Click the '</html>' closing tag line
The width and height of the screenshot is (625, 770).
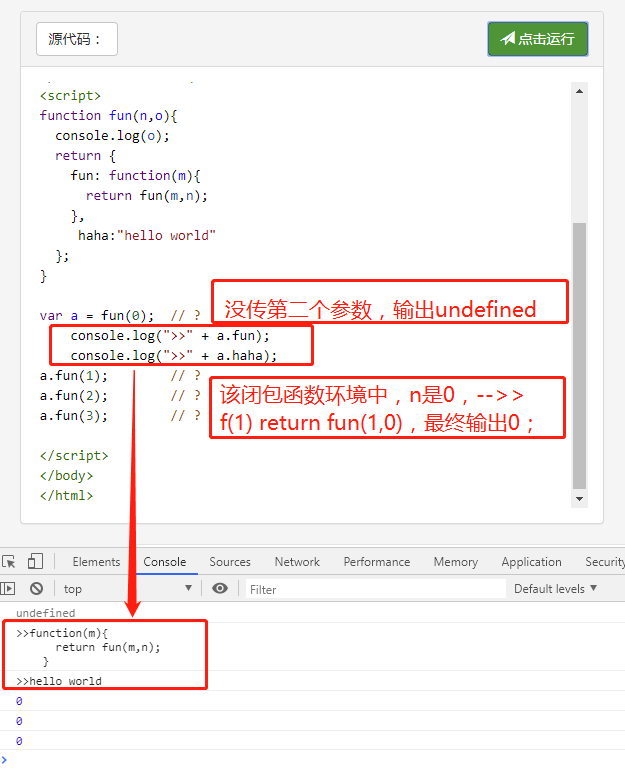tap(66, 495)
